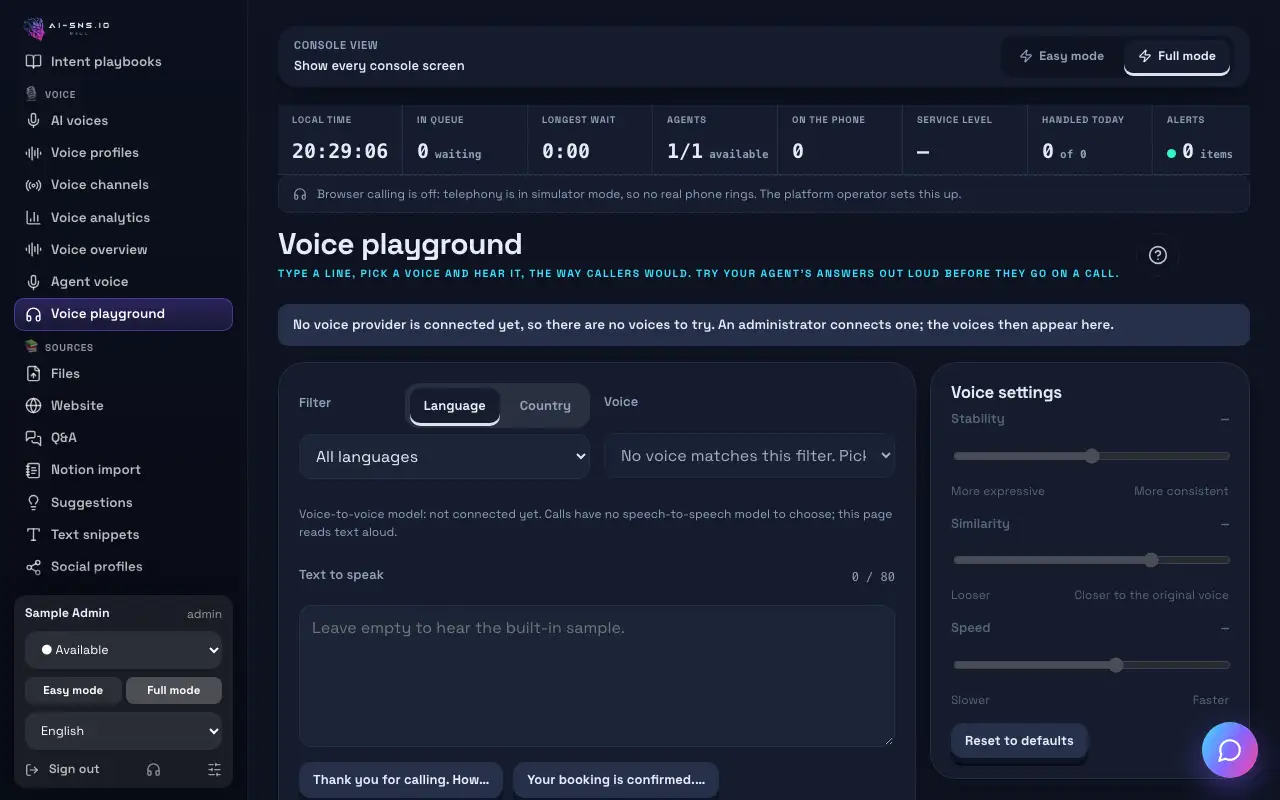The width and height of the screenshot is (1280, 800).
Task: Open the English interface language dropdown
Action: click(x=123, y=731)
